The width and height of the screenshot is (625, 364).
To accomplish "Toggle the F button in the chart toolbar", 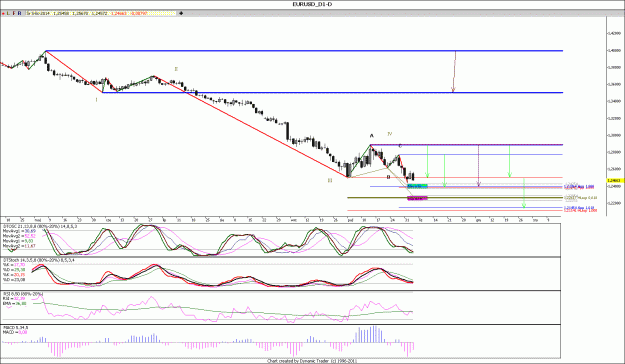I will pyautogui.click(x=14, y=13).
